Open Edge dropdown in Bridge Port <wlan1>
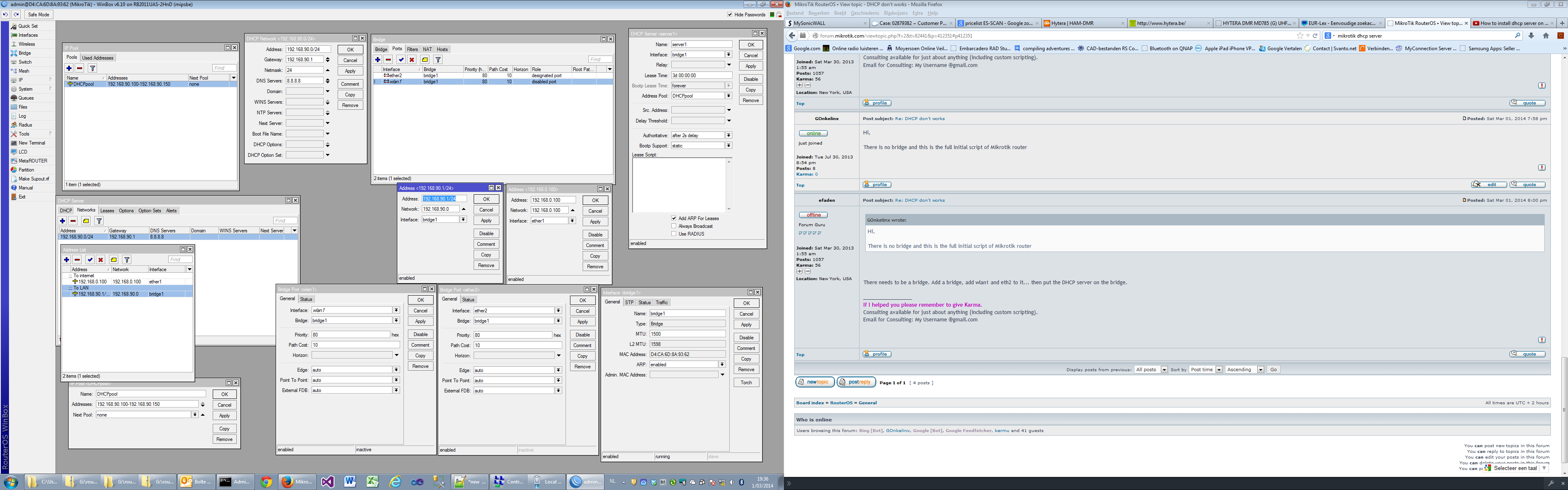 point(396,370)
